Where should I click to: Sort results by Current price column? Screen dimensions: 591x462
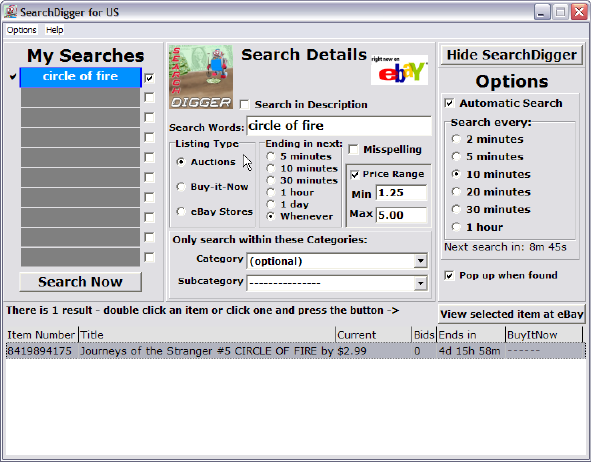coord(374,335)
